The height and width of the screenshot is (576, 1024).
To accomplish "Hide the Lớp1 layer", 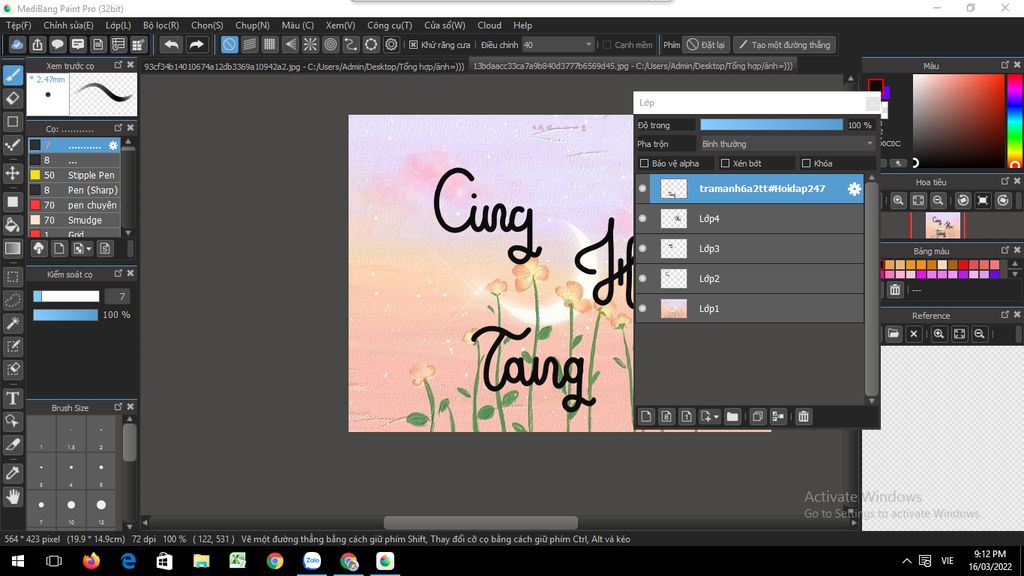I will coord(643,309).
